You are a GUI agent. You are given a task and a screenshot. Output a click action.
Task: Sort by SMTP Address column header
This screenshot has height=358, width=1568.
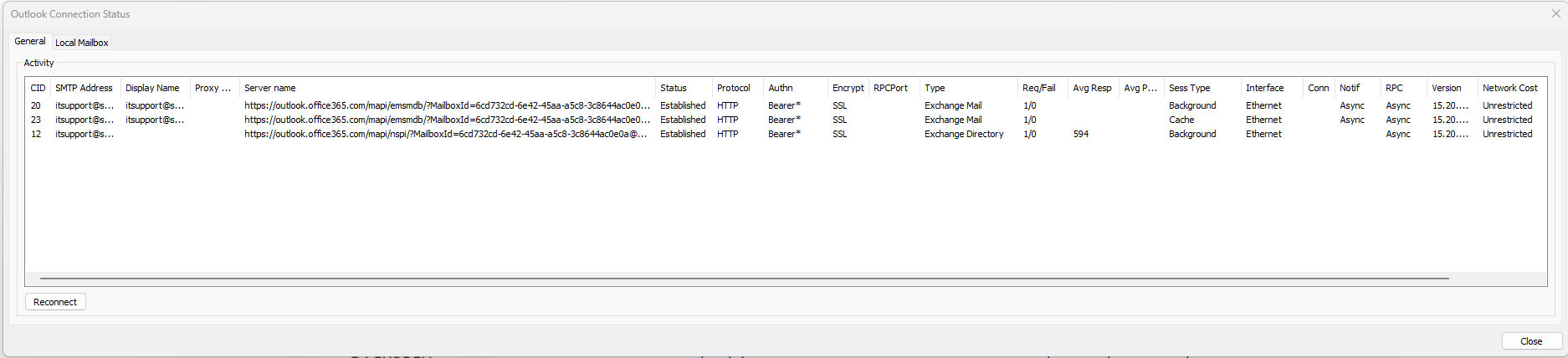coord(85,88)
